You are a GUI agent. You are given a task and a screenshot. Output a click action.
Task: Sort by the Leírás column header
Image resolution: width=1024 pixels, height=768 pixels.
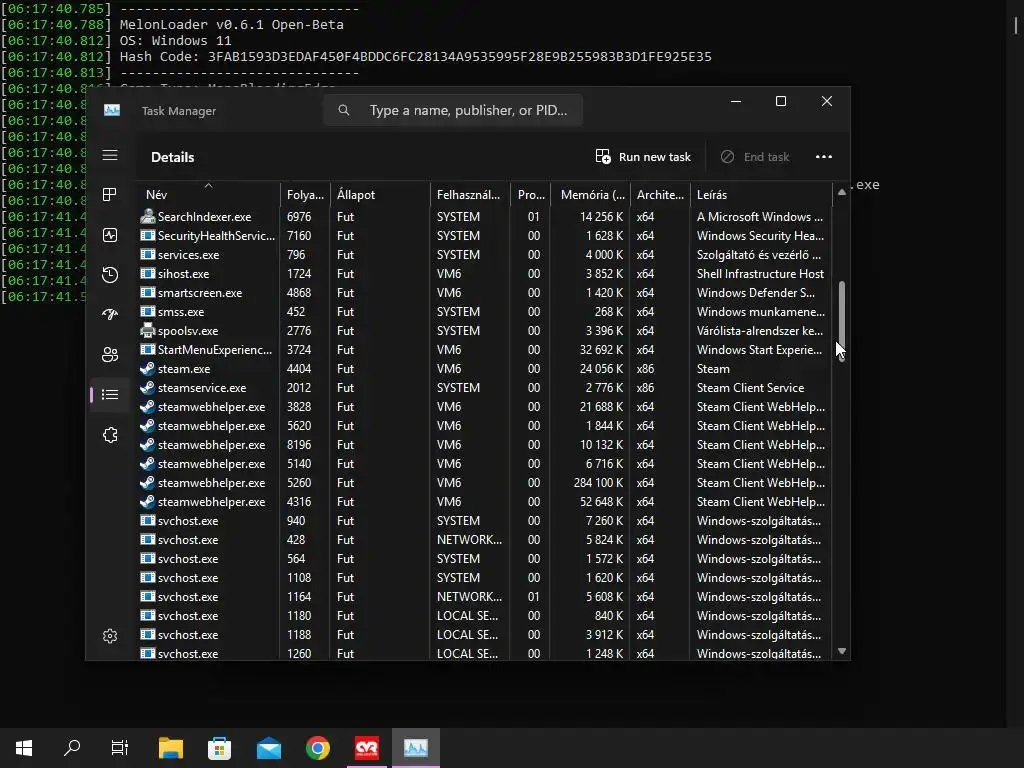tap(761, 195)
